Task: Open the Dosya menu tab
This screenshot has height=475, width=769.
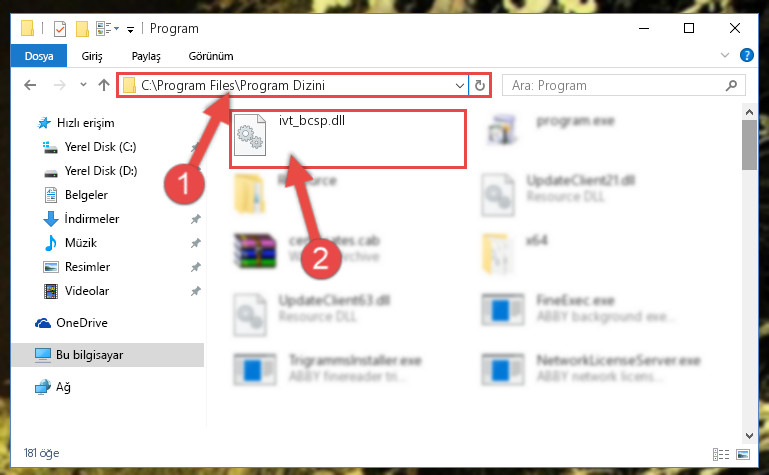Action: tap(39, 56)
